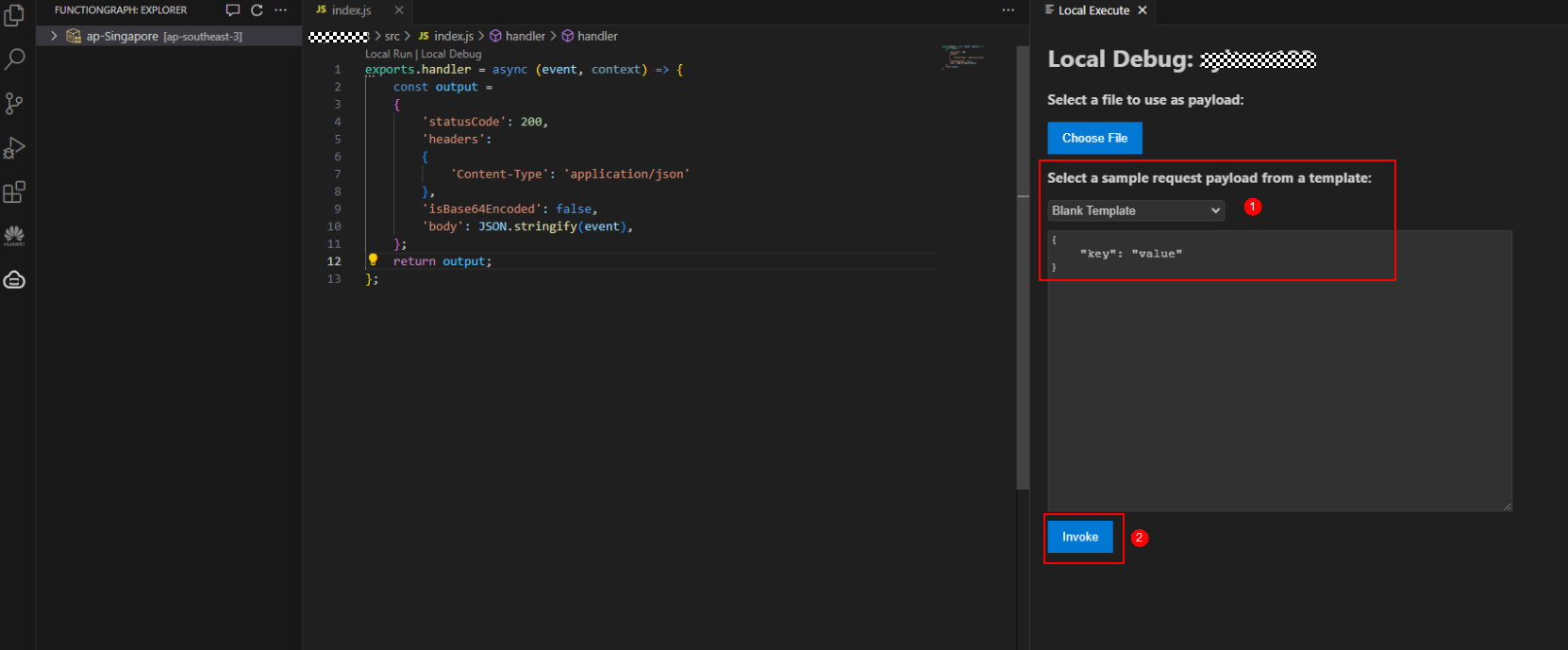The width and height of the screenshot is (1568, 650).
Task: Click the Choose File button
Action: tap(1094, 138)
